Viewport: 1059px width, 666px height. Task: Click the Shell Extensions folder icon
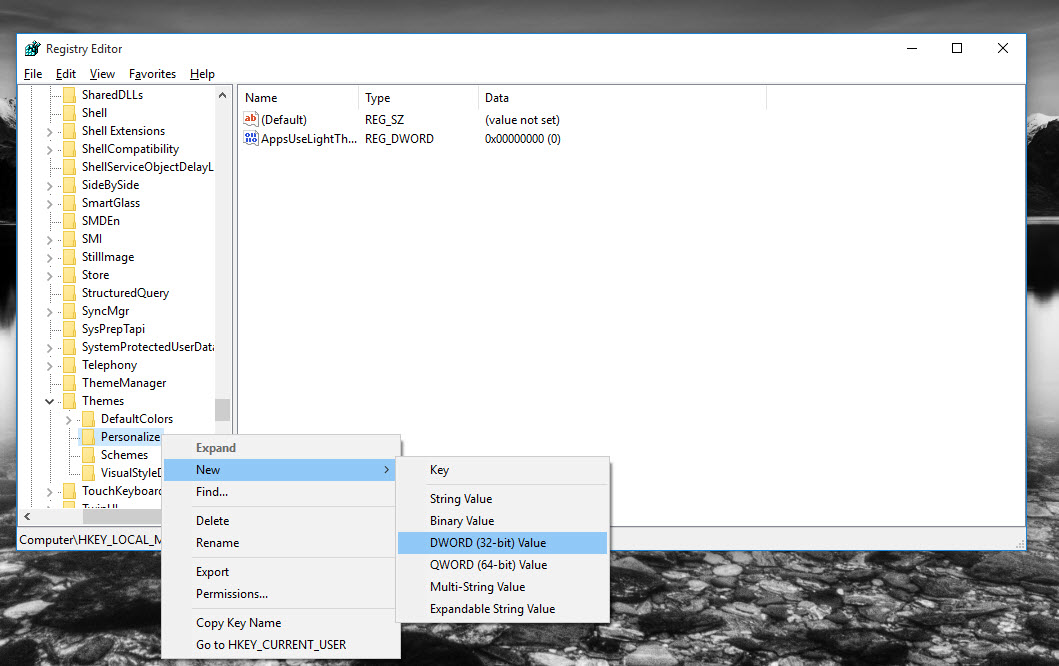pos(70,130)
